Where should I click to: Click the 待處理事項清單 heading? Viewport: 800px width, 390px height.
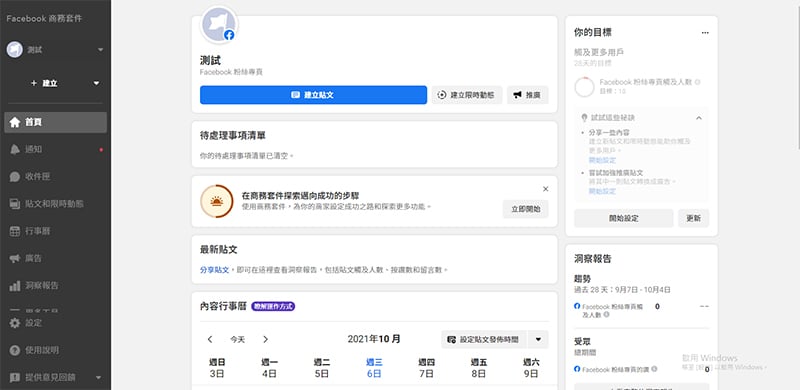233,136
